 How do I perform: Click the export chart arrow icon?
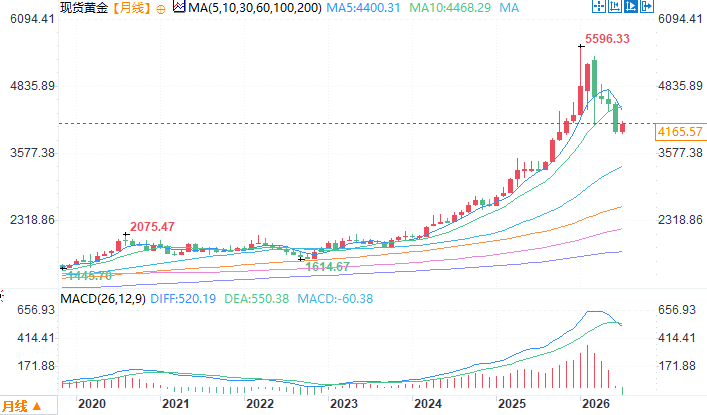647,6
